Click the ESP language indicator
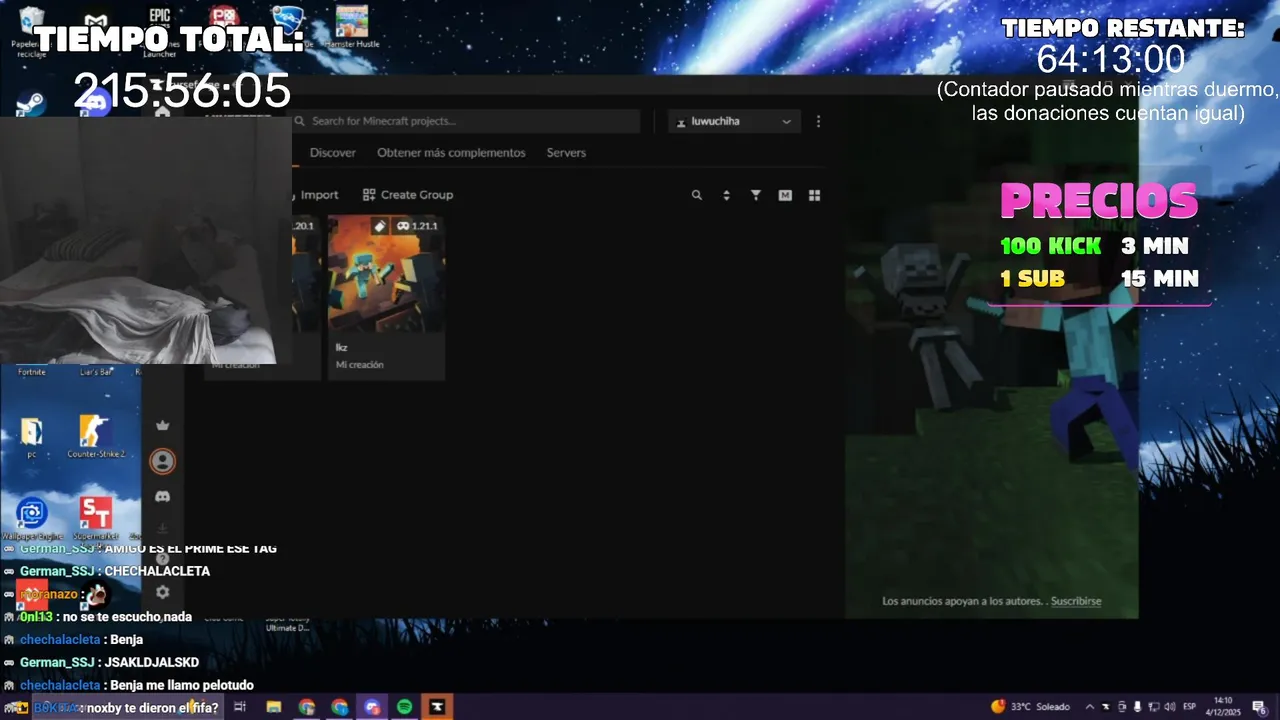Viewport: 1280px width, 720px height. coord(1190,707)
